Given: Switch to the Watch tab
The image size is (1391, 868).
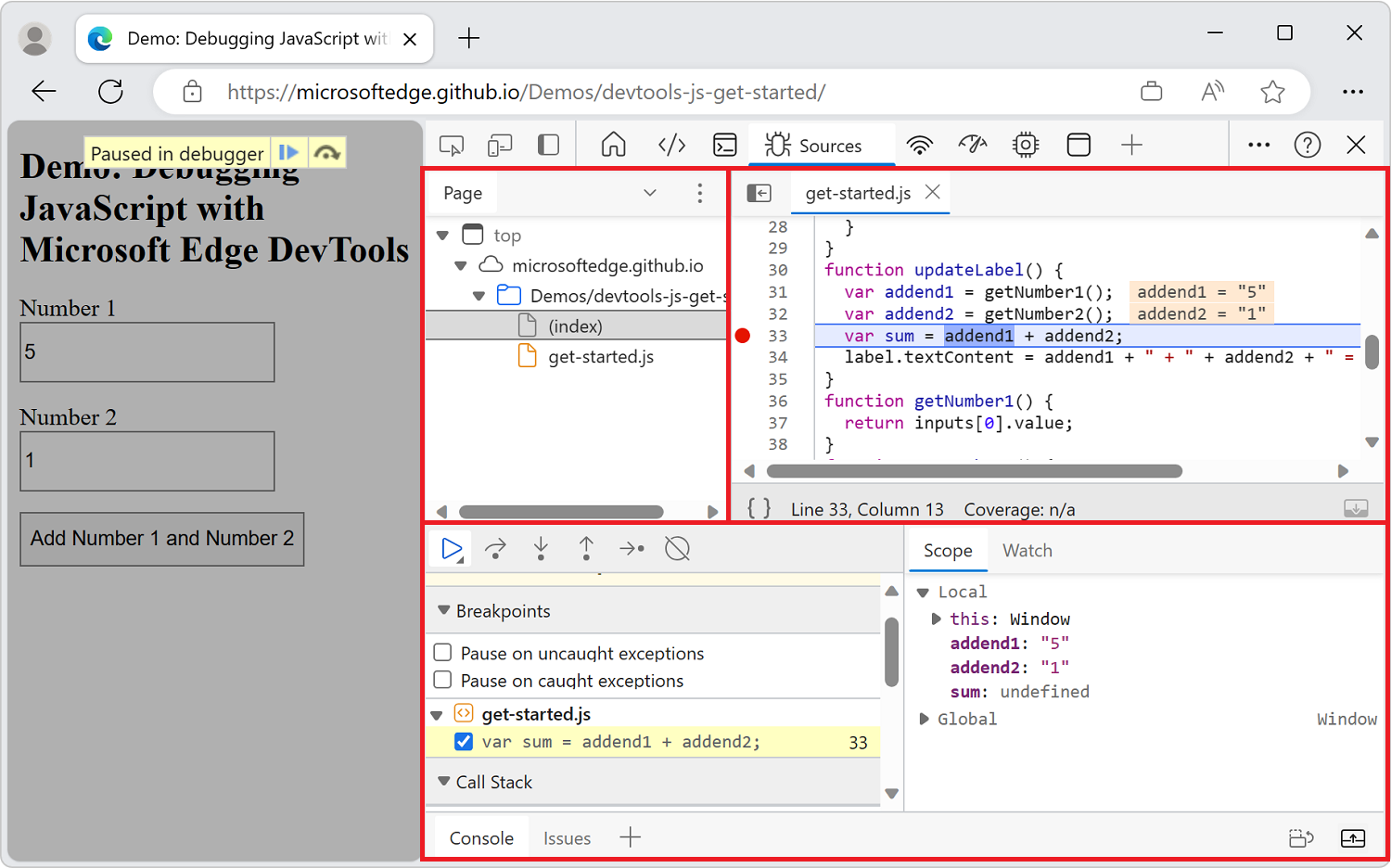Looking at the screenshot, I should (x=1027, y=550).
